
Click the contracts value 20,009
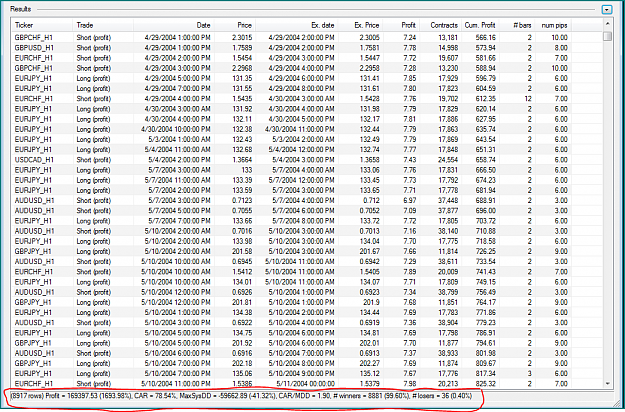coord(448,272)
